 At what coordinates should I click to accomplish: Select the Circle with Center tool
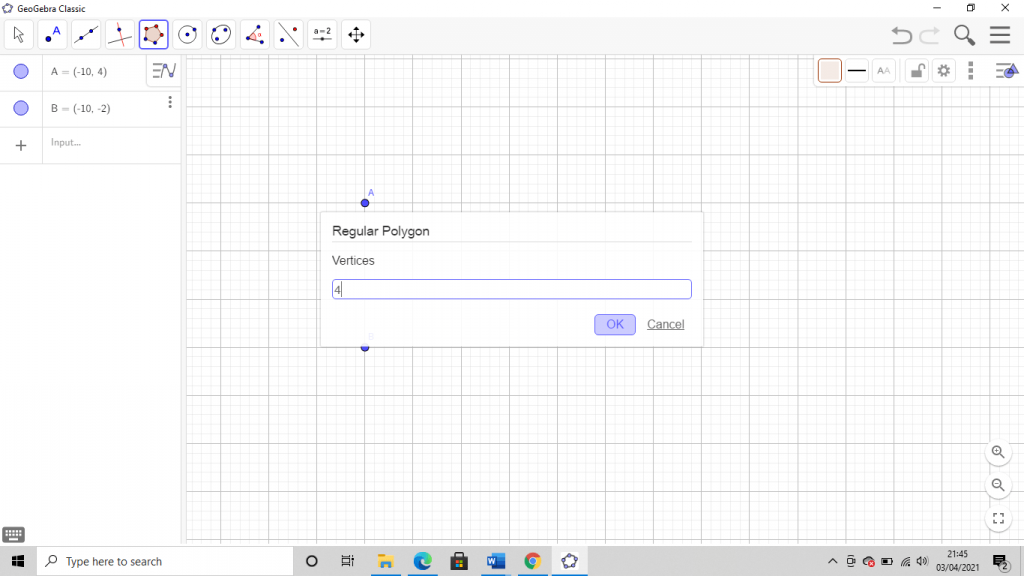tap(188, 34)
